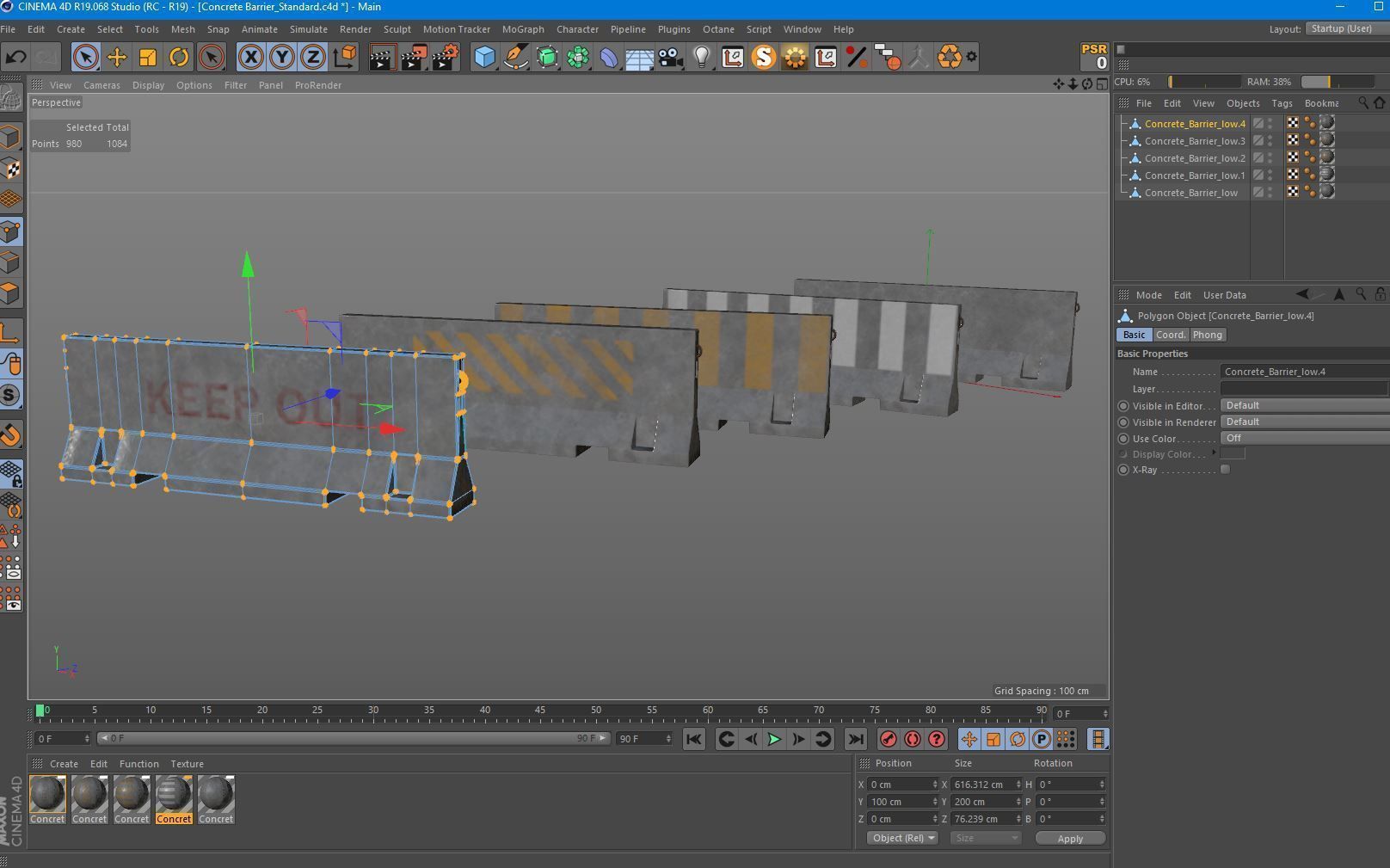Open the attribute manager Mode menu
The image size is (1390, 868).
(x=1148, y=295)
